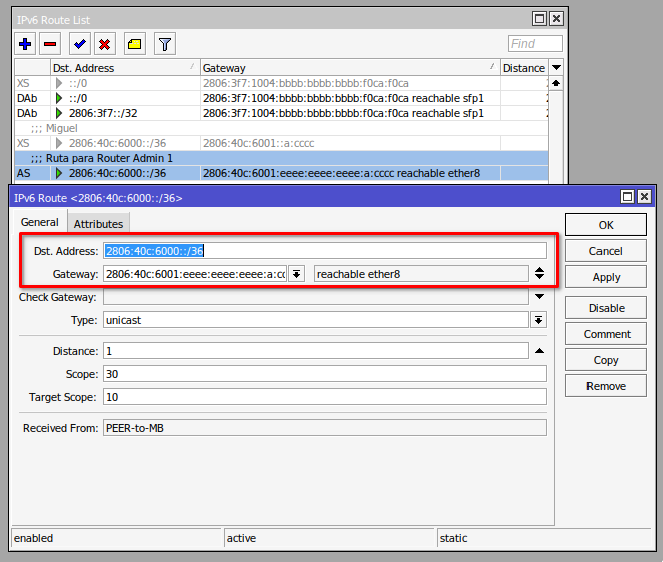Click the yellow Comment note icon

[135, 44]
